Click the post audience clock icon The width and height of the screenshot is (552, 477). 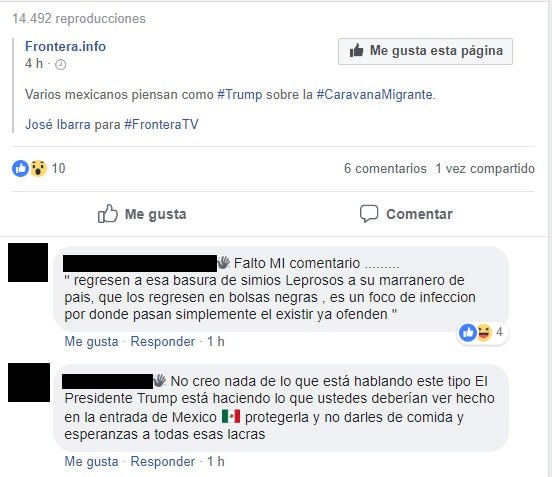(61, 65)
